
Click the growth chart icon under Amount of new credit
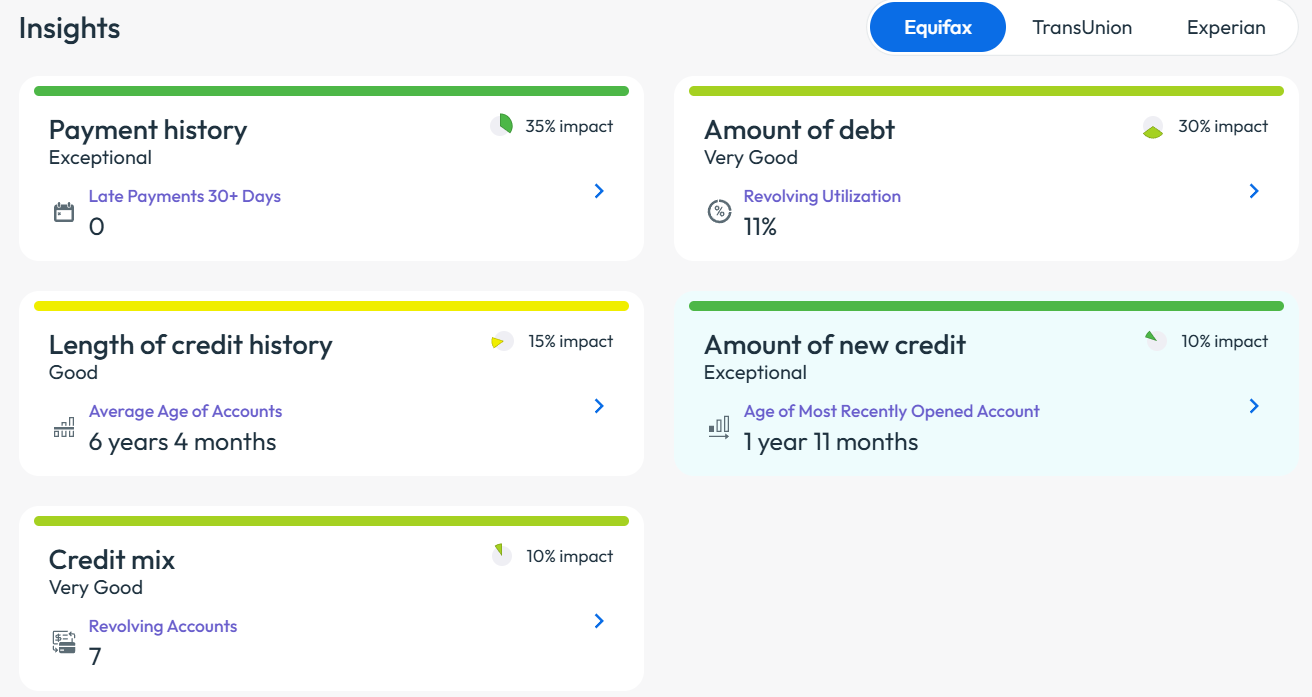719,426
